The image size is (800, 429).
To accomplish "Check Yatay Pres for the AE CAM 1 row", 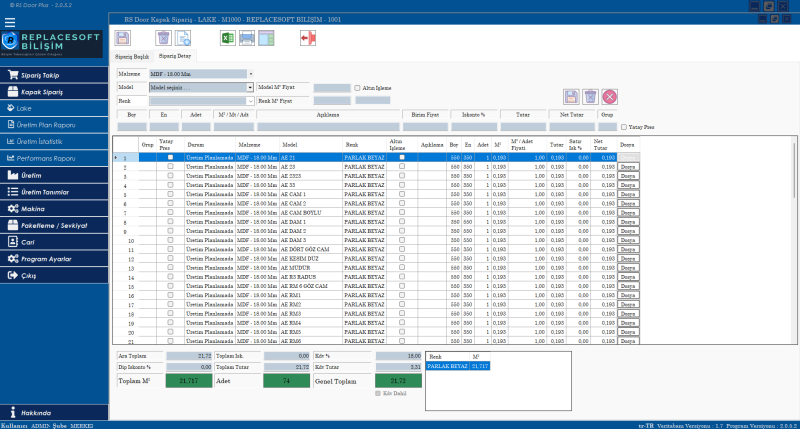I will pyautogui.click(x=170, y=194).
